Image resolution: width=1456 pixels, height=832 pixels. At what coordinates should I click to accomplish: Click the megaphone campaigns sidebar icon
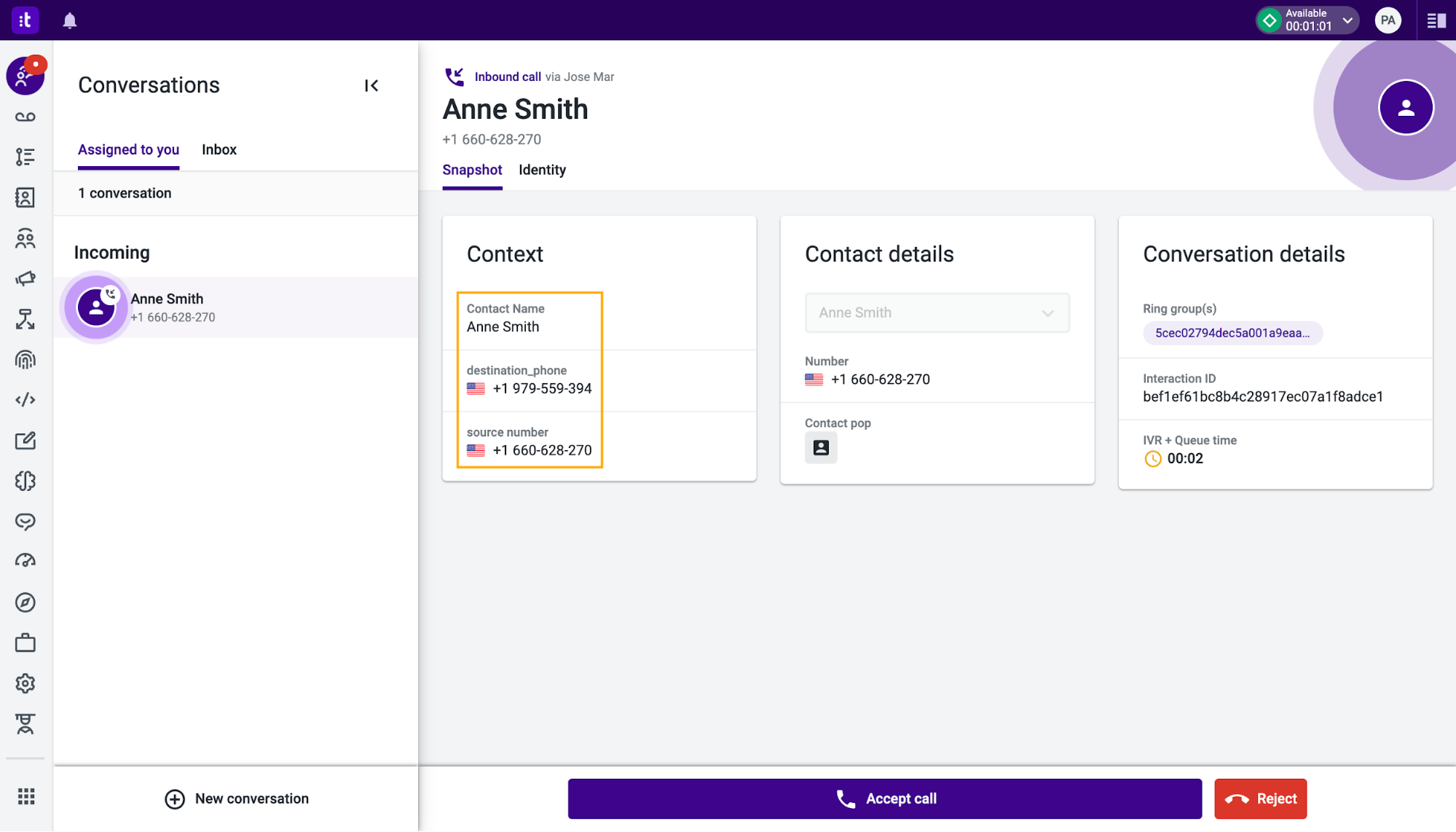tap(25, 278)
